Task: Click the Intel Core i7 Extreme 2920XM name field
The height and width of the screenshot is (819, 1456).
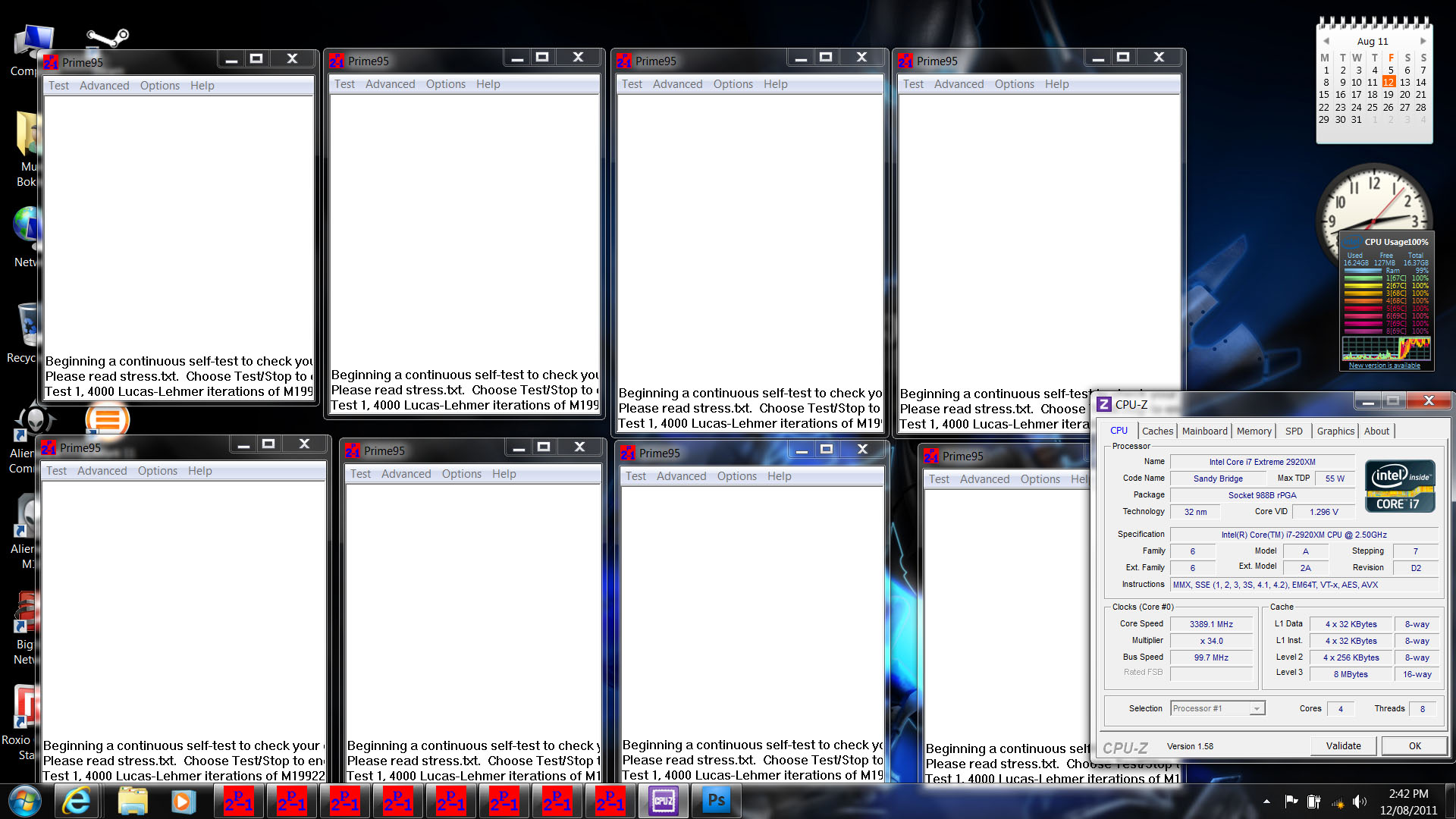Action: [1262, 462]
